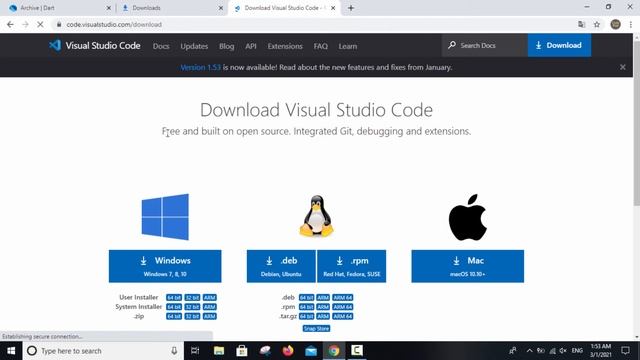Select Windows .zip 64 bit

pos(174,316)
